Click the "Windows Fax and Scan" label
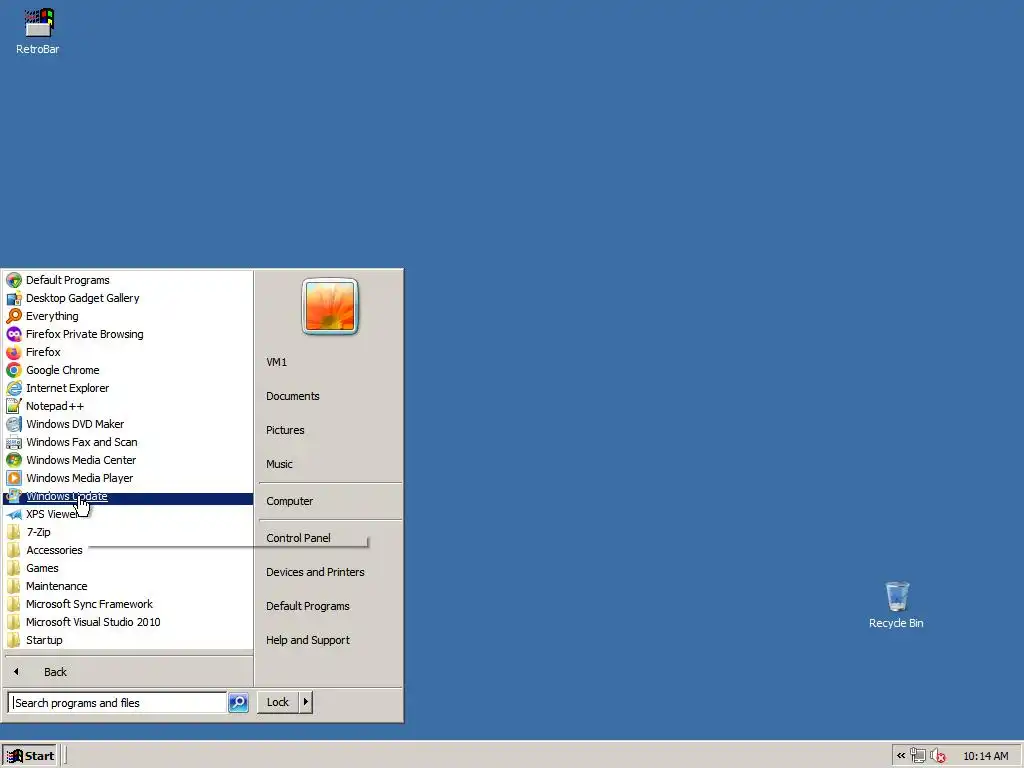1024x768 pixels. click(x=82, y=442)
